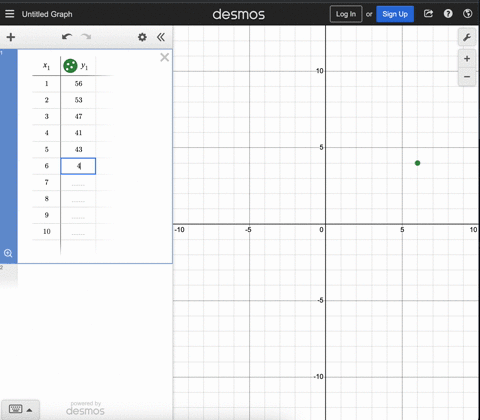The image size is (480, 420).
Task: Open the on-screen keyboard
Action: coord(15,409)
